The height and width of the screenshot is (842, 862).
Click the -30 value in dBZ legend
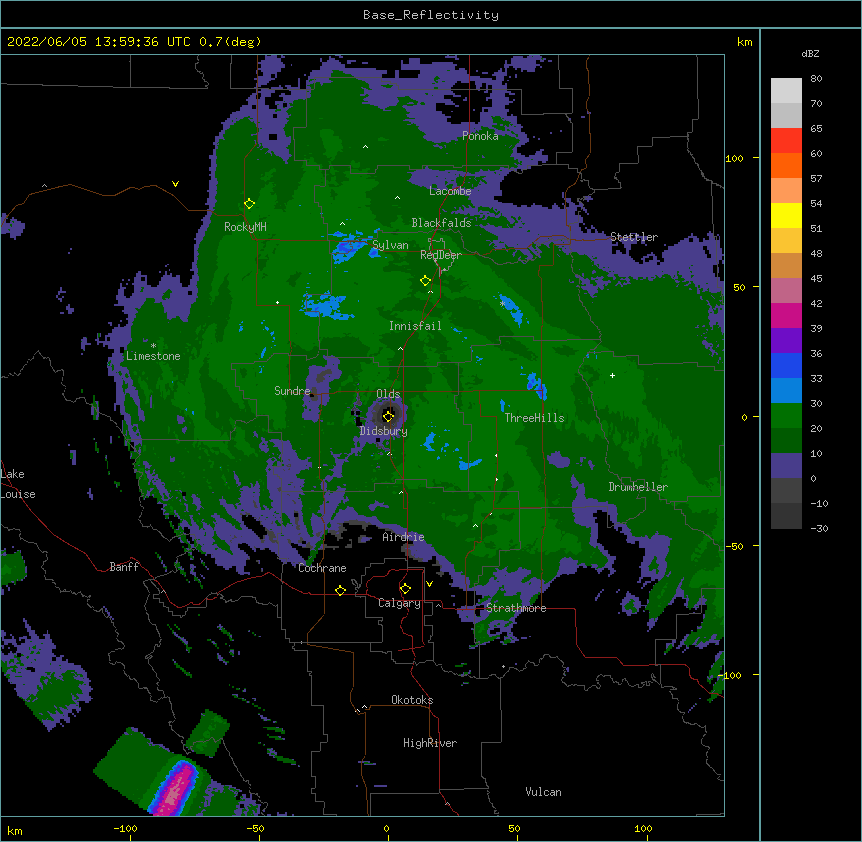pos(819,528)
